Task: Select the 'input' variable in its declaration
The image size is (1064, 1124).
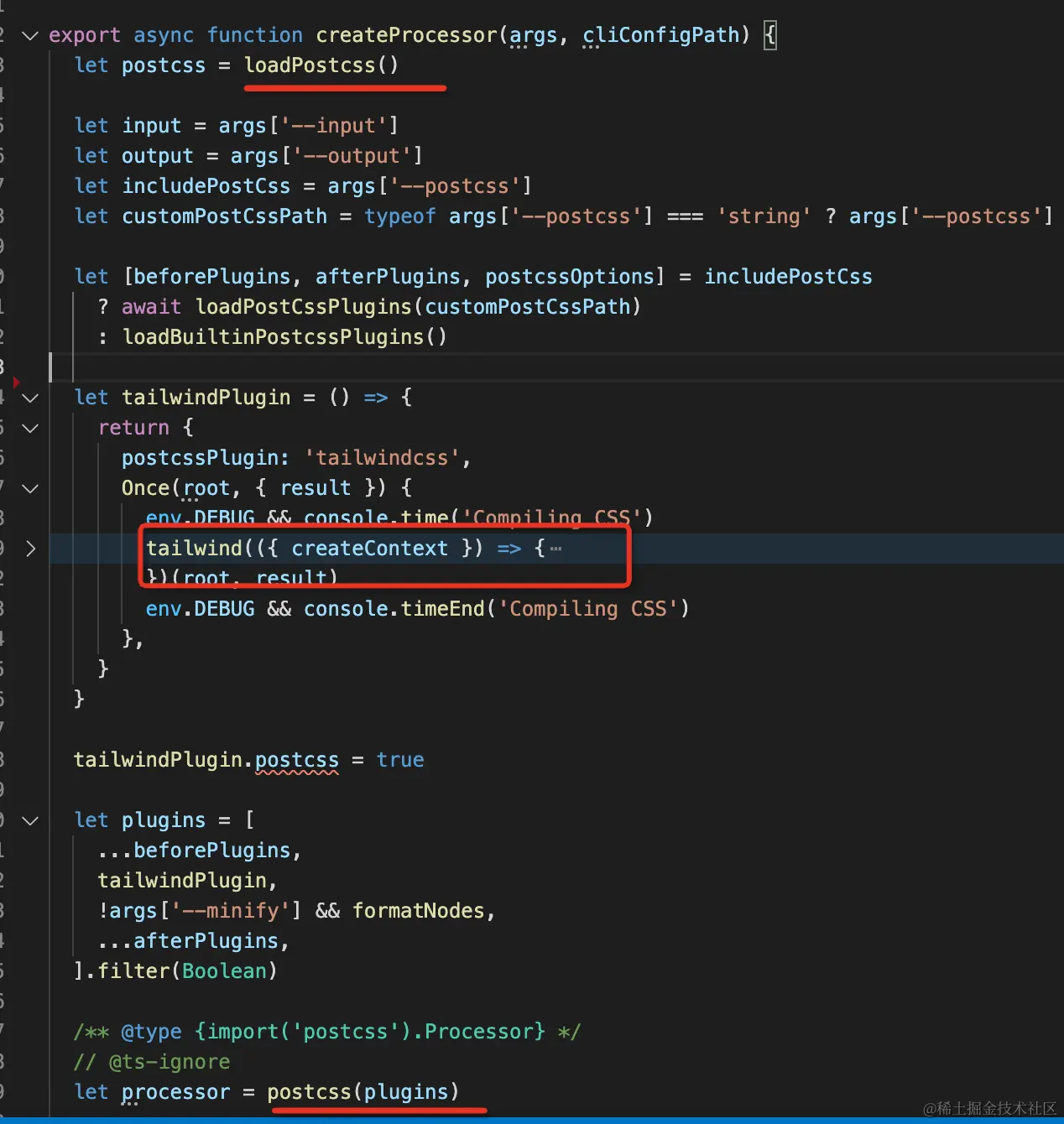Action: [151, 126]
